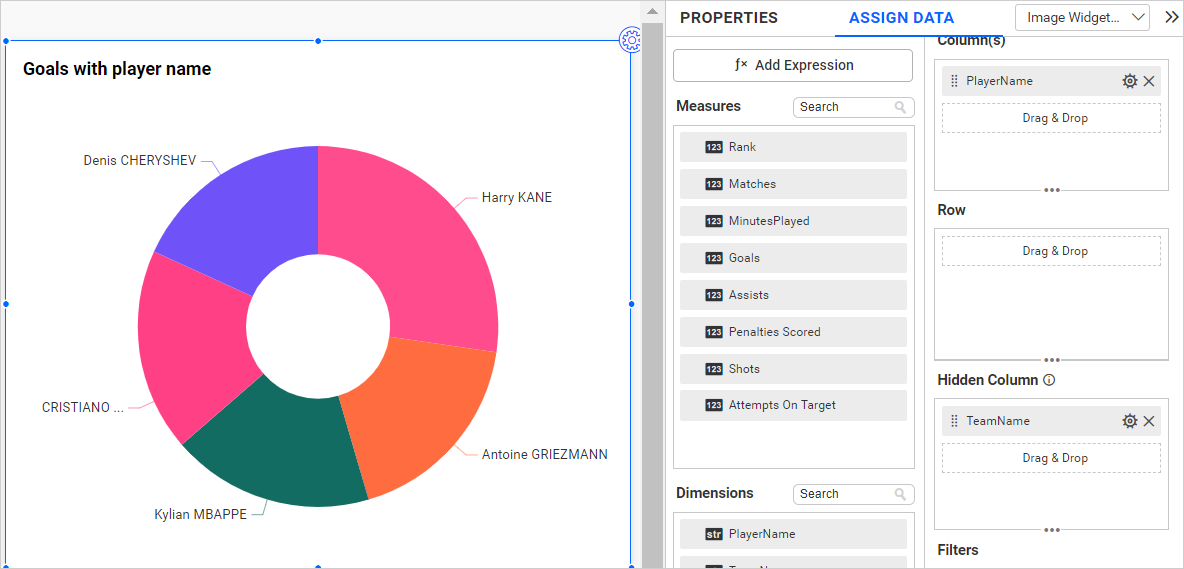Open widget settings gear on chart corner

pyautogui.click(x=630, y=40)
